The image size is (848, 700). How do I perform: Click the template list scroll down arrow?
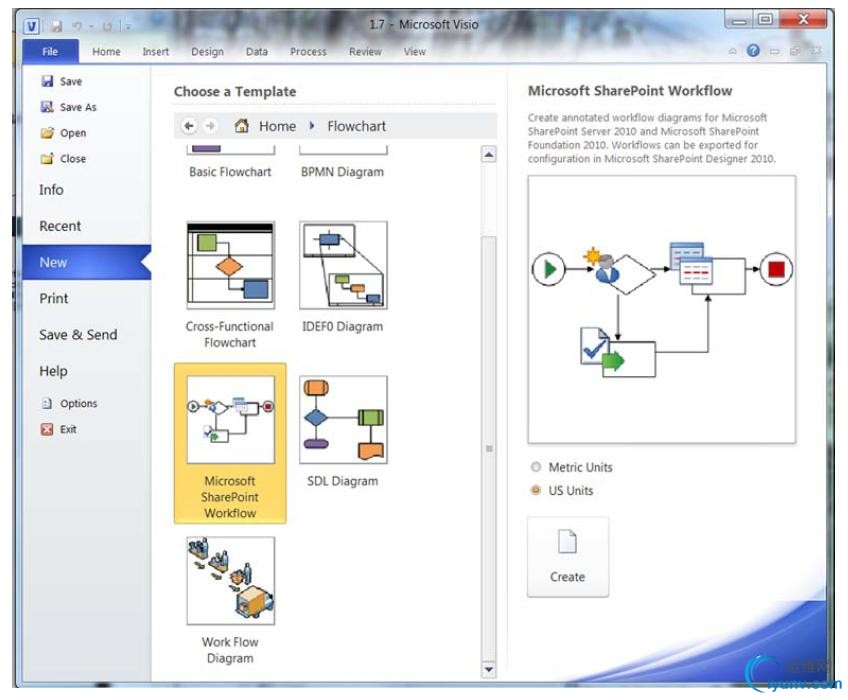pyautogui.click(x=488, y=669)
